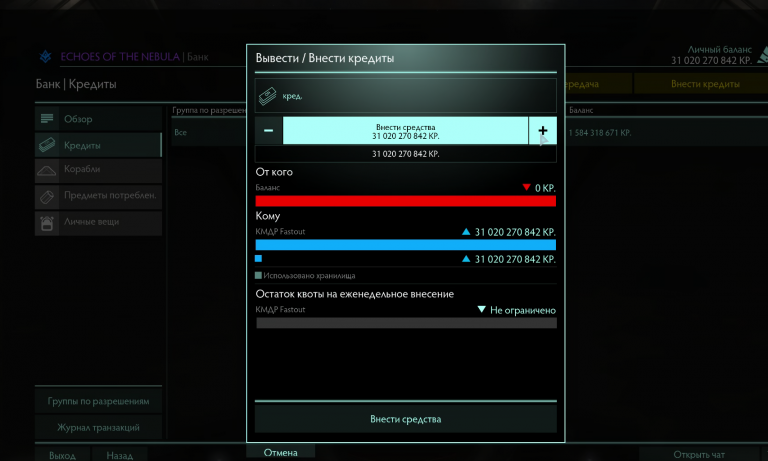
Task: Decrease amount with the minus button
Action: (x=268, y=131)
